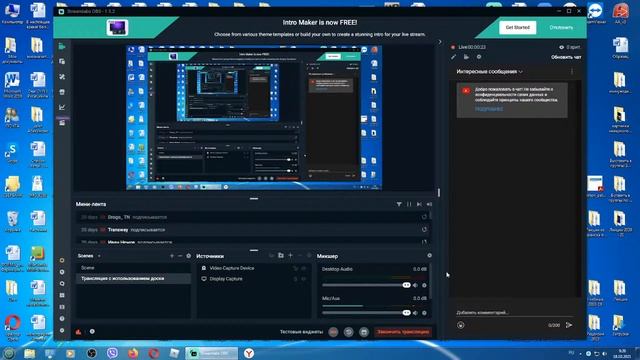Screen dimensions: 640x360
Task: Click the stream preview display
Action: tap(254, 117)
